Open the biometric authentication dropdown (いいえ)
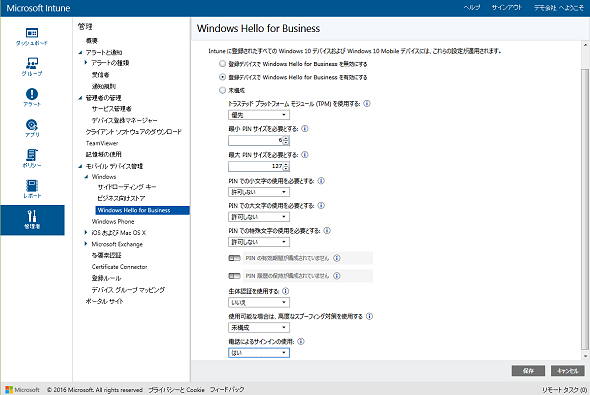Viewport: 590px width, 395px height. point(259,302)
